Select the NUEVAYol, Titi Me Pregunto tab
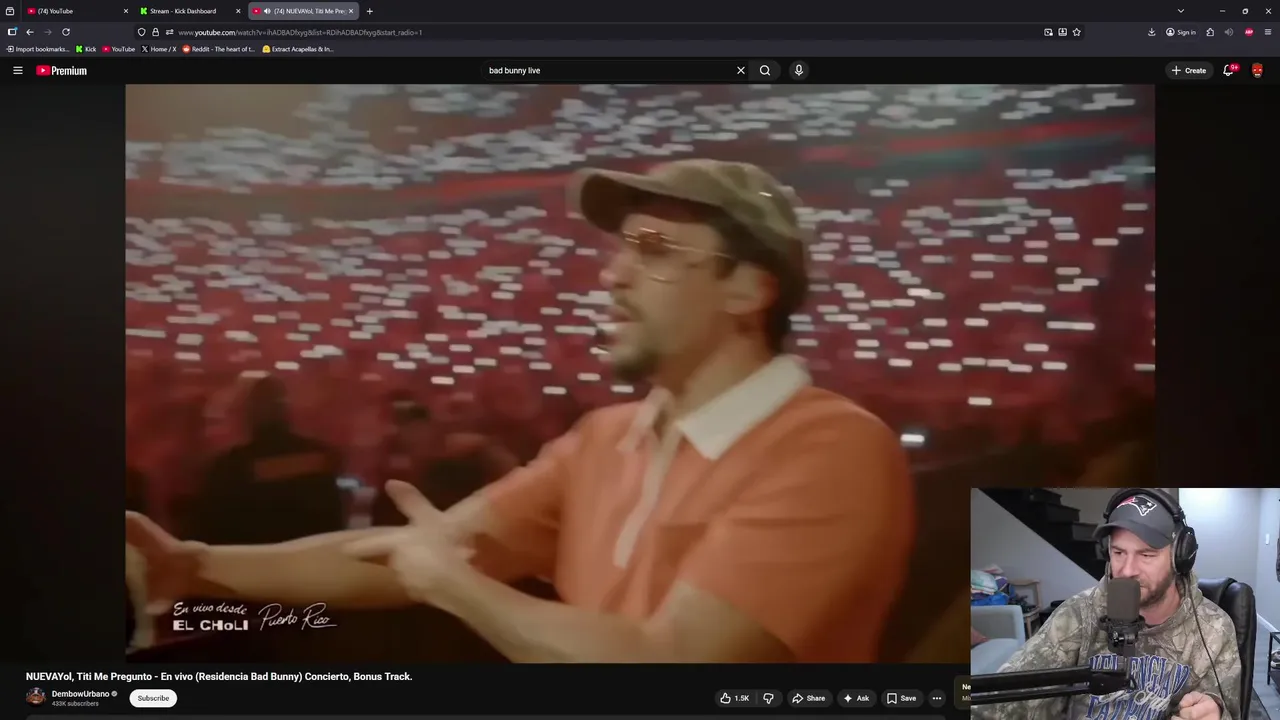This screenshot has width=1280, height=720. pos(303,11)
